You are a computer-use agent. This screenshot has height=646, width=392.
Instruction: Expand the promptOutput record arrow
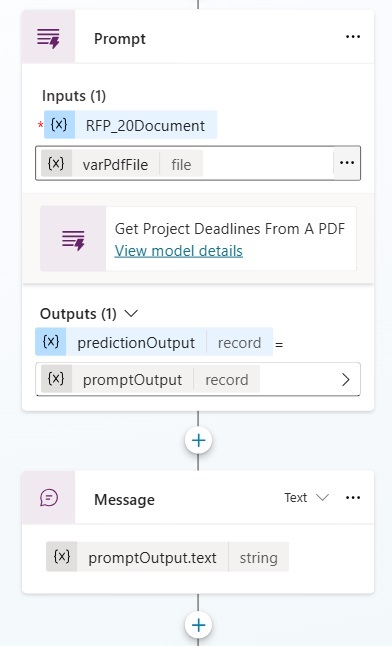coord(346,379)
